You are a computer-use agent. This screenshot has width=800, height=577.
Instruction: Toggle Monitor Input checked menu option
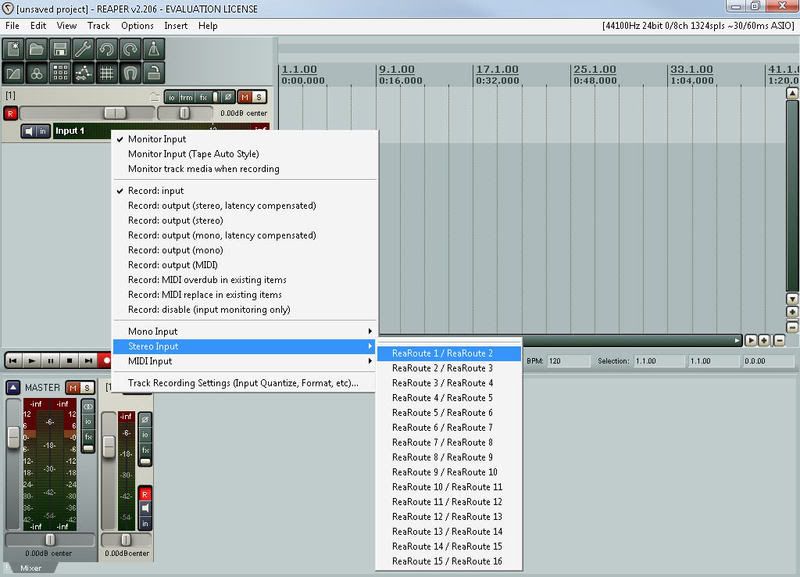(157, 139)
